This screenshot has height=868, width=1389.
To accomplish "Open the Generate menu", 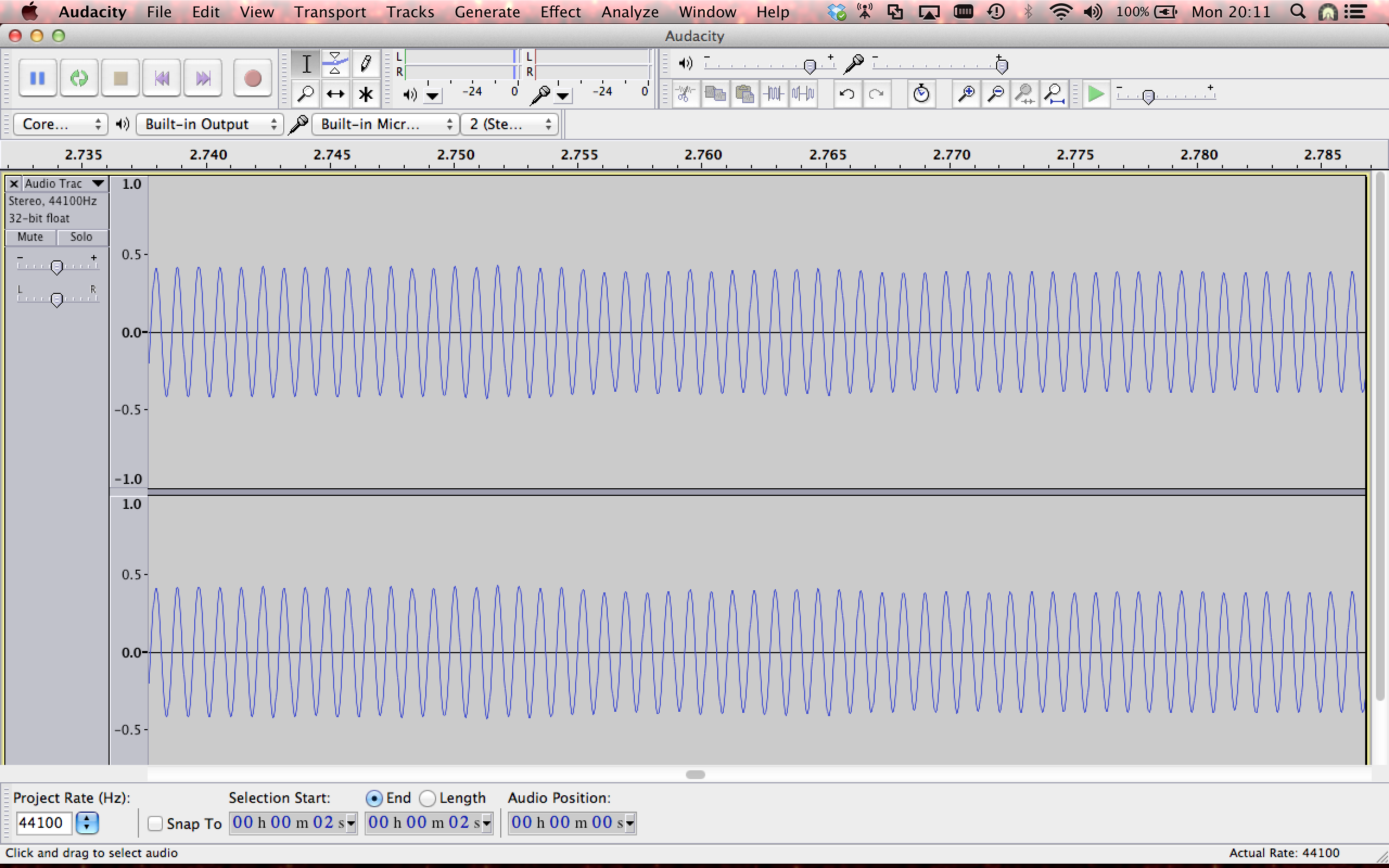I will click(x=487, y=12).
